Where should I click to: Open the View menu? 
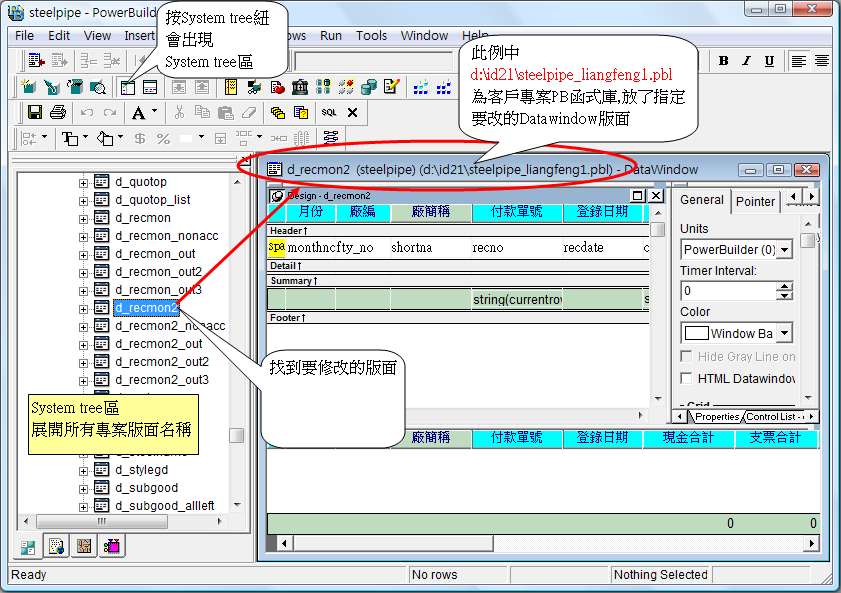[98, 36]
